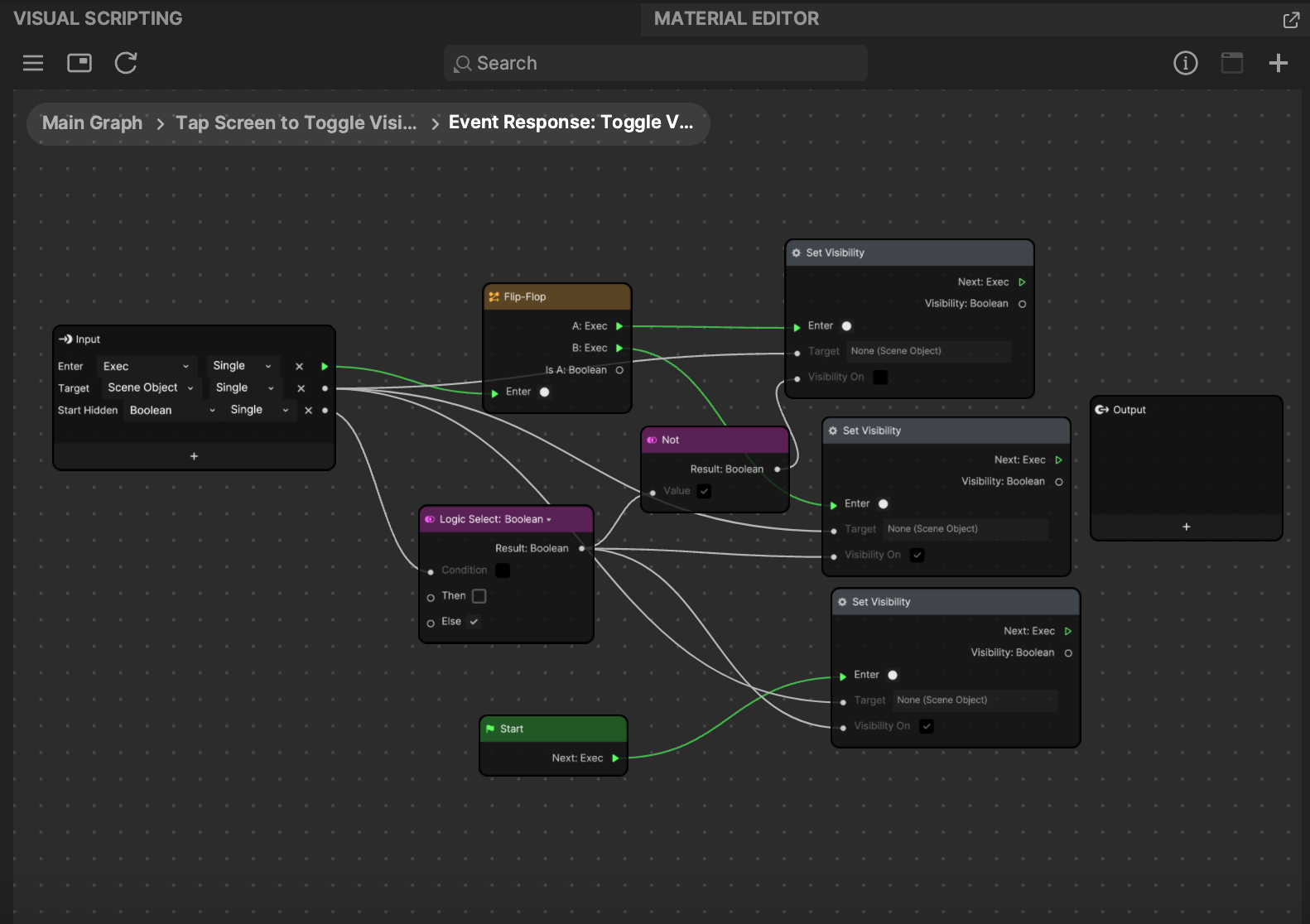This screenshot has height=924, width=1310.
Task: Go to Tap Screen to Toggle Visi... breadcrumb
Action: pyautogui.click(x=296, y=123)
